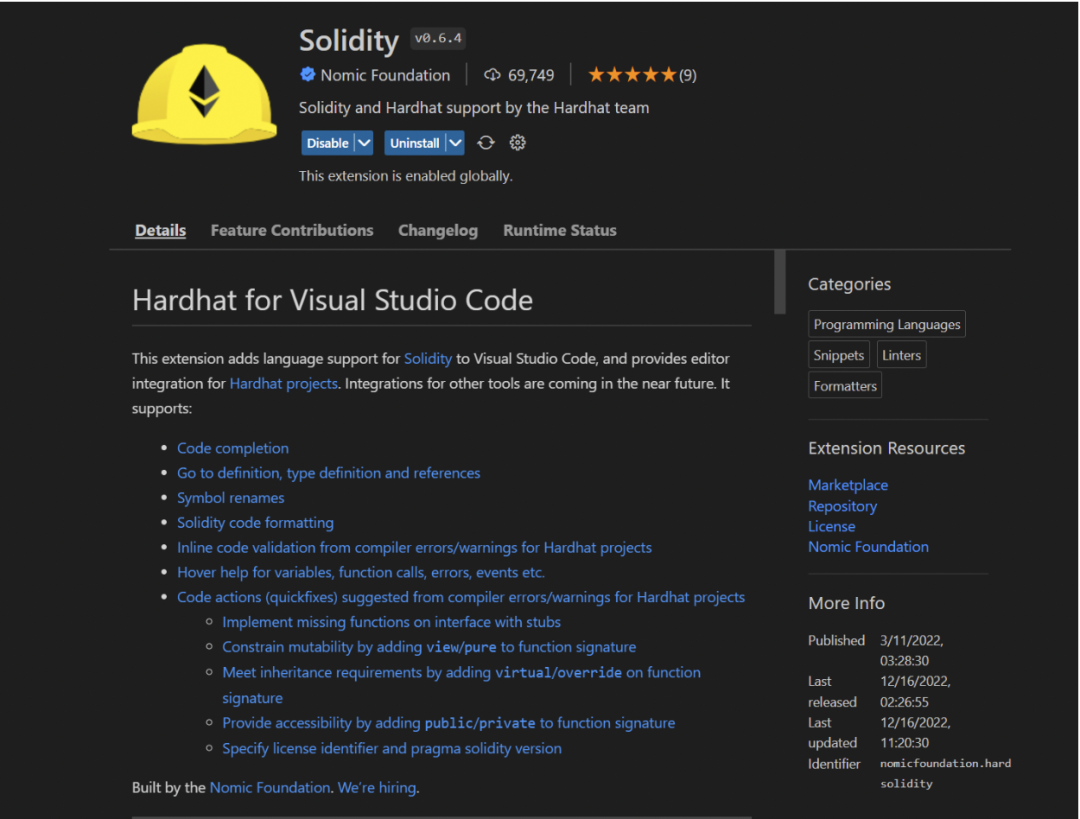Switch to the Details tab
Image resolution: width=1080 pixels, height=819 pixels.
160,230
